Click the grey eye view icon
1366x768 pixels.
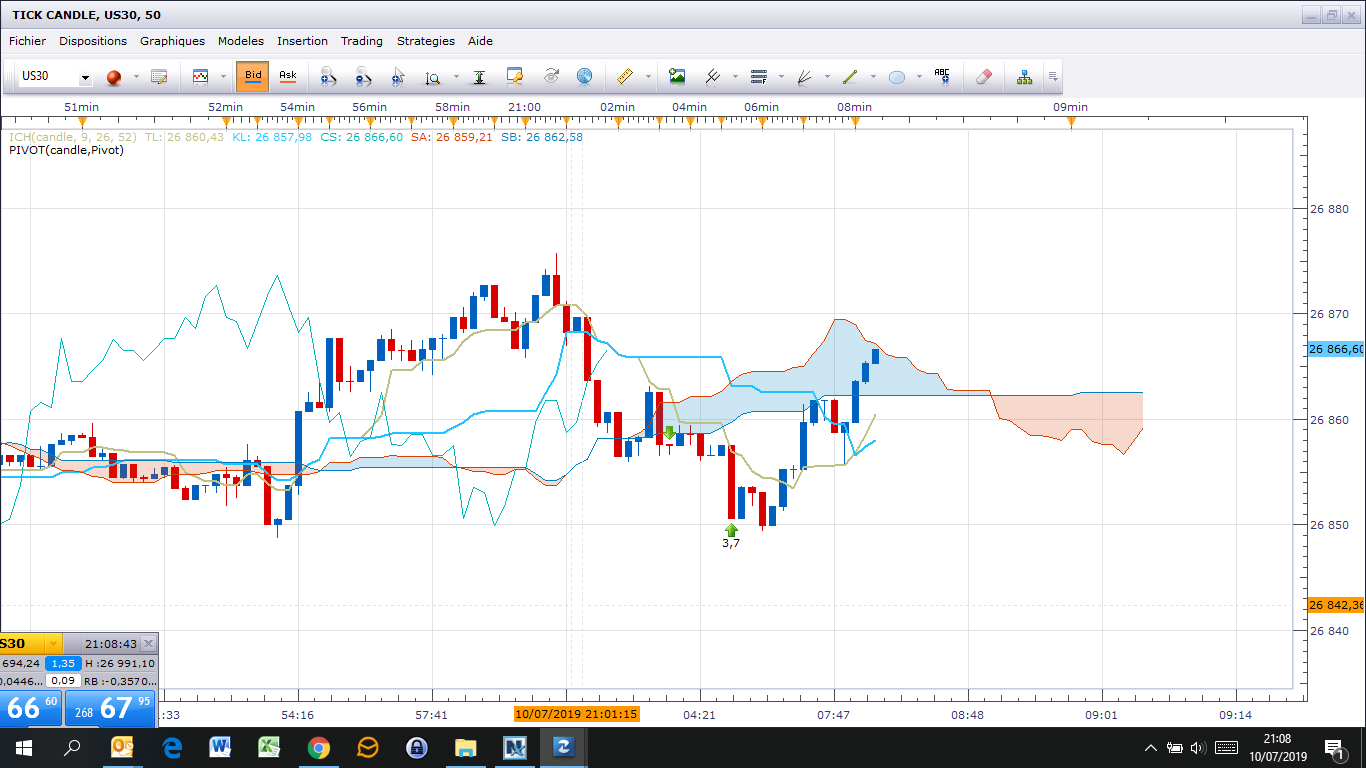(550, 77)
